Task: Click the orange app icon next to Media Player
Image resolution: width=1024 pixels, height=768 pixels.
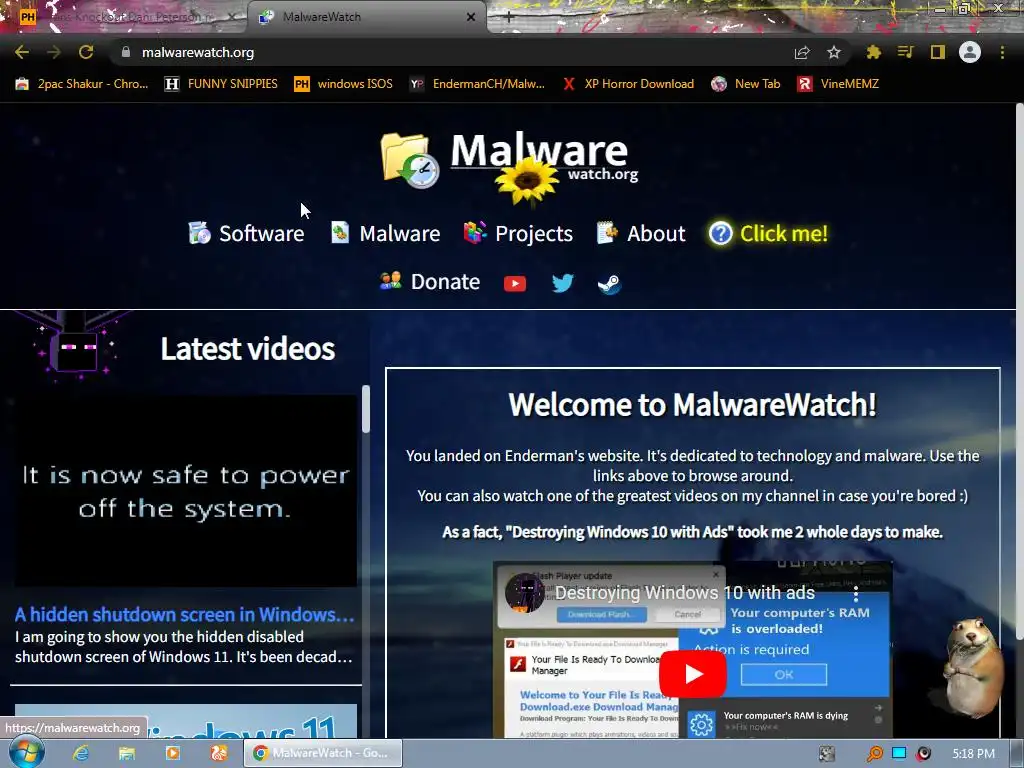Action: click(219, 753)
